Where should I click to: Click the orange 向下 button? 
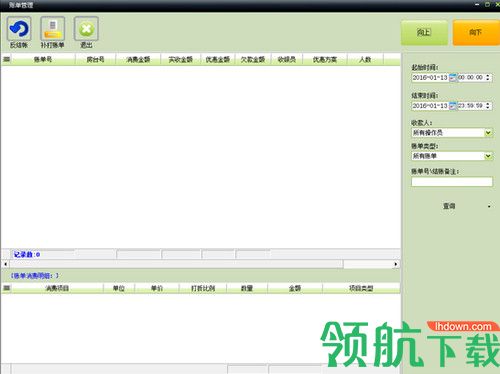point(475,32)
